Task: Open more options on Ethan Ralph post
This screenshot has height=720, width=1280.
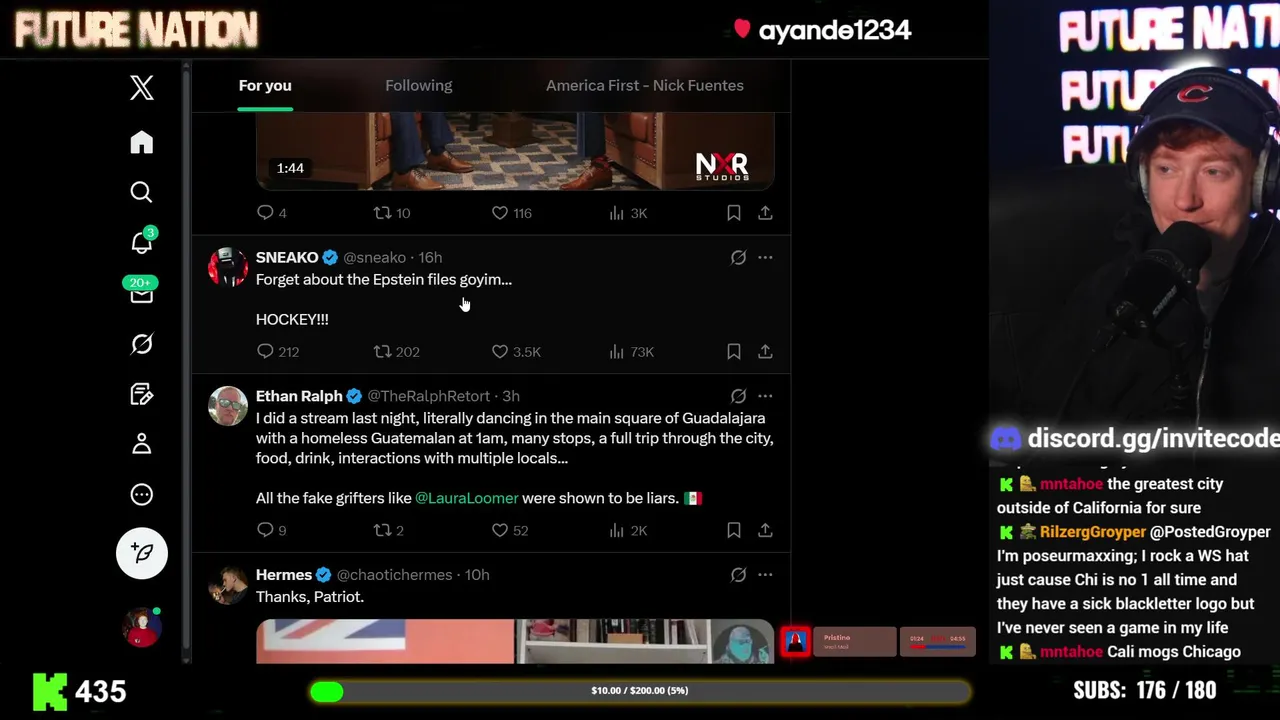Action: pos(765,396)
